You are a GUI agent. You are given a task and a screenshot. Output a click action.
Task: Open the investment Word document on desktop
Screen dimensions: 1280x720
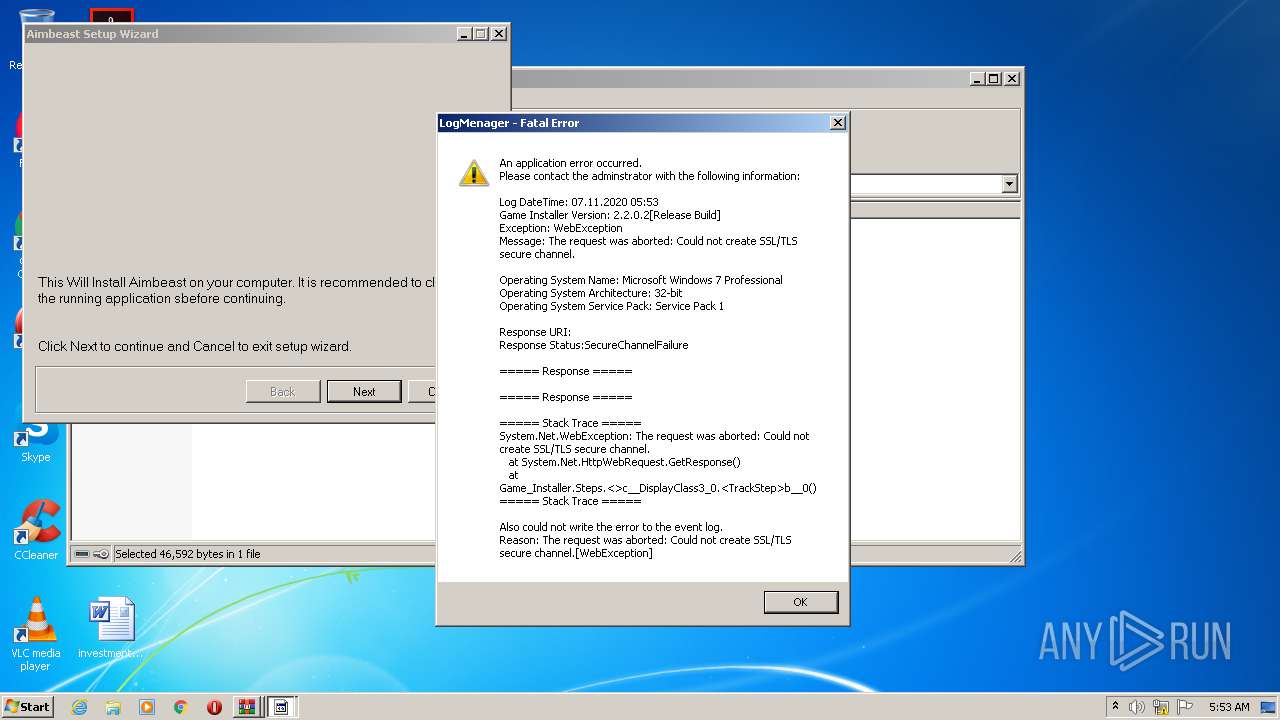(x=111, y=629)
